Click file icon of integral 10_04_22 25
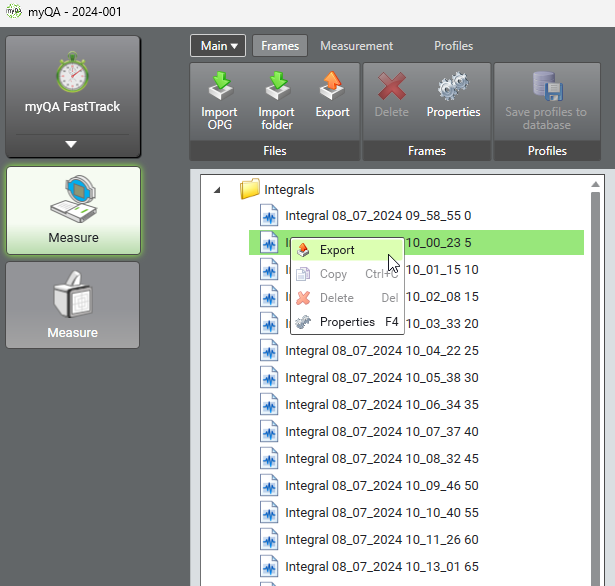Image resolution: width=615 pixels, height=586 pixels. click(x=269, y=350)
